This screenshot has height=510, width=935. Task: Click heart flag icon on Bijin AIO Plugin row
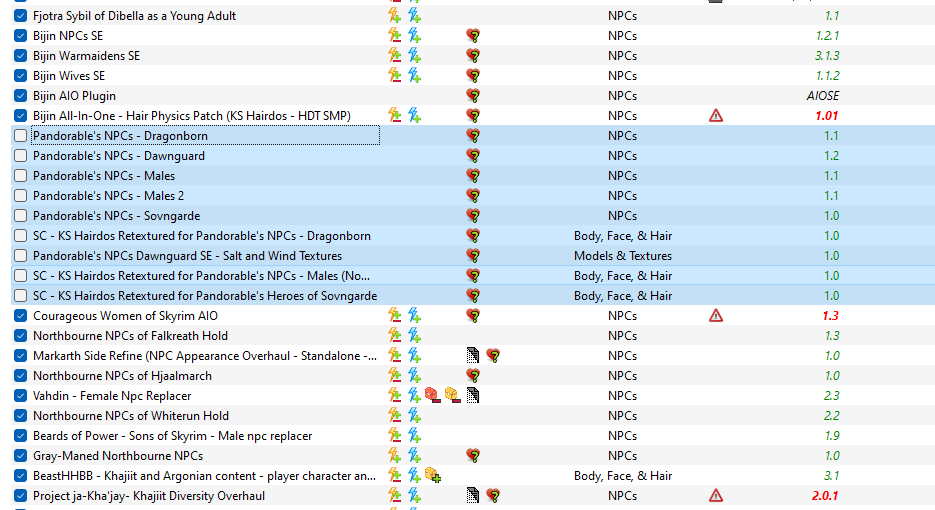pyautogui.click(x=473, y=95)
